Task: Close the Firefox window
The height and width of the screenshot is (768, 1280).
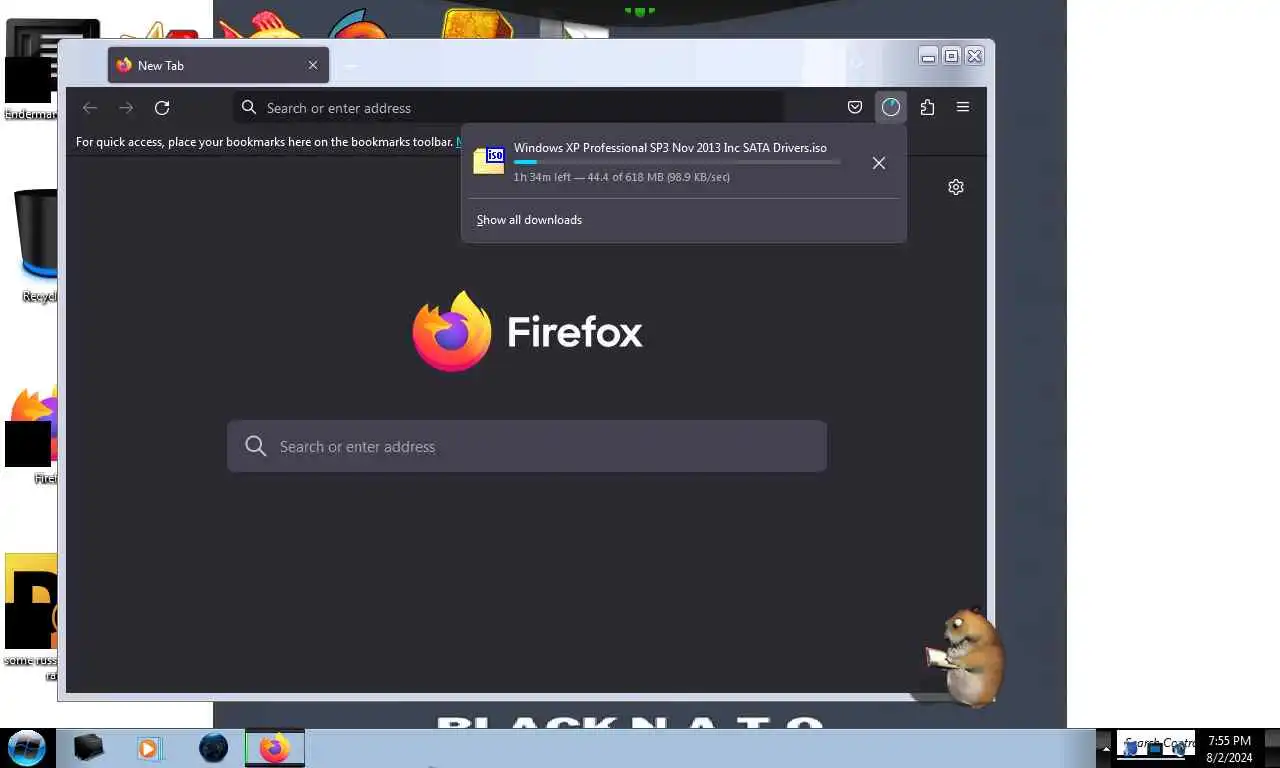Action: pyautogui.click(x=975, y=57)
